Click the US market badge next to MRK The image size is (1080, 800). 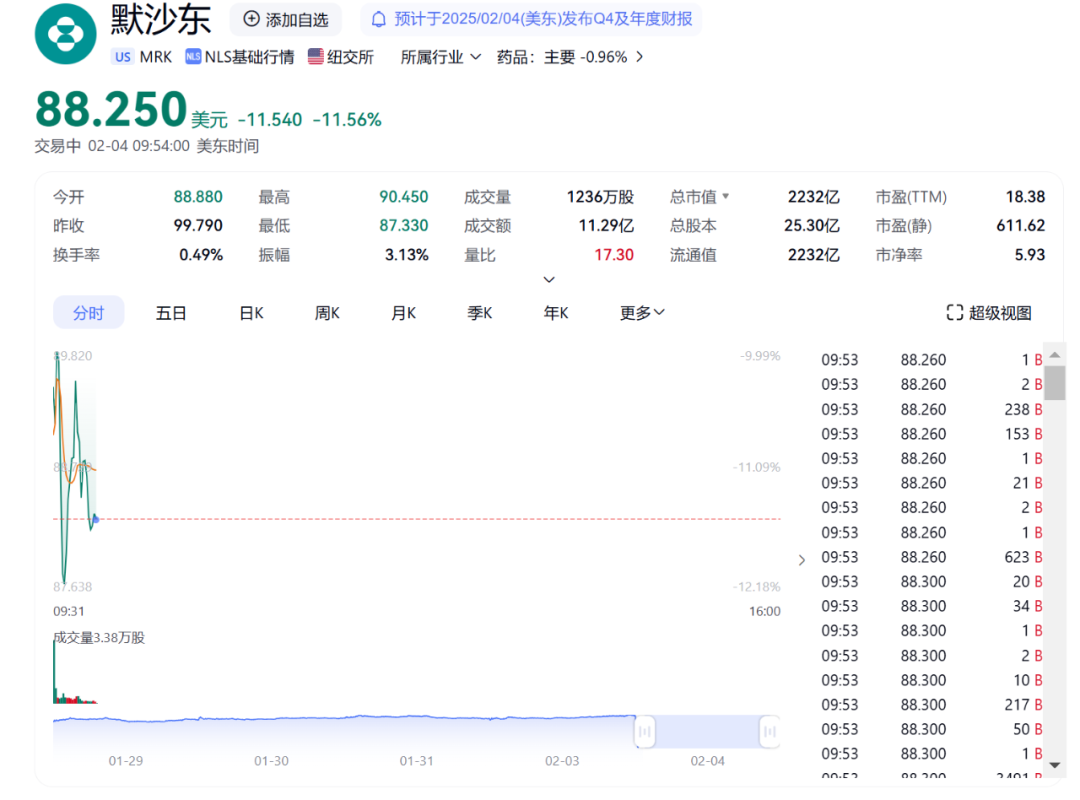pyautogui.click(x=123, y=57)
